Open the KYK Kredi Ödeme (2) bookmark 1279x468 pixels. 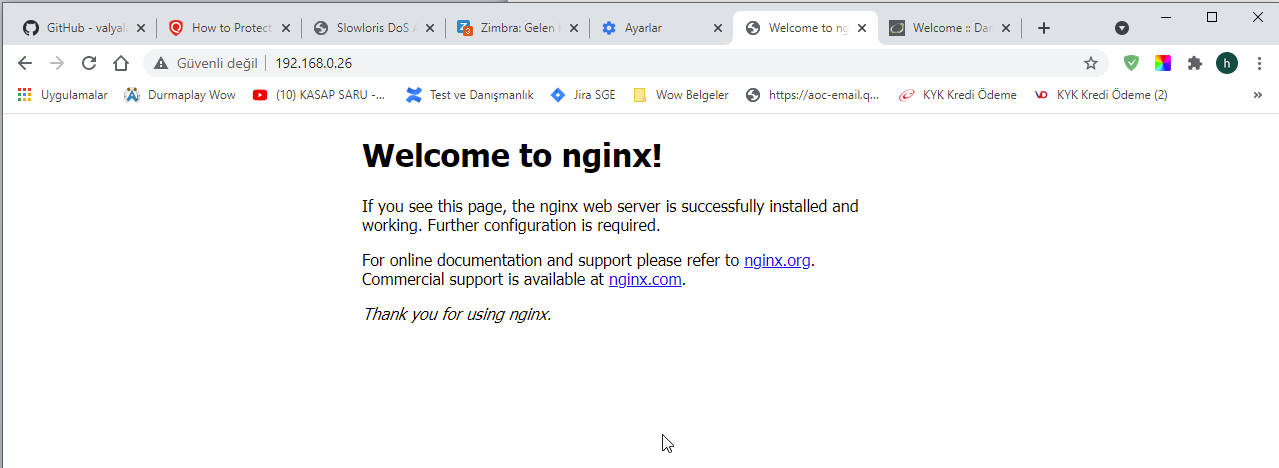(x=1100, y=95)
